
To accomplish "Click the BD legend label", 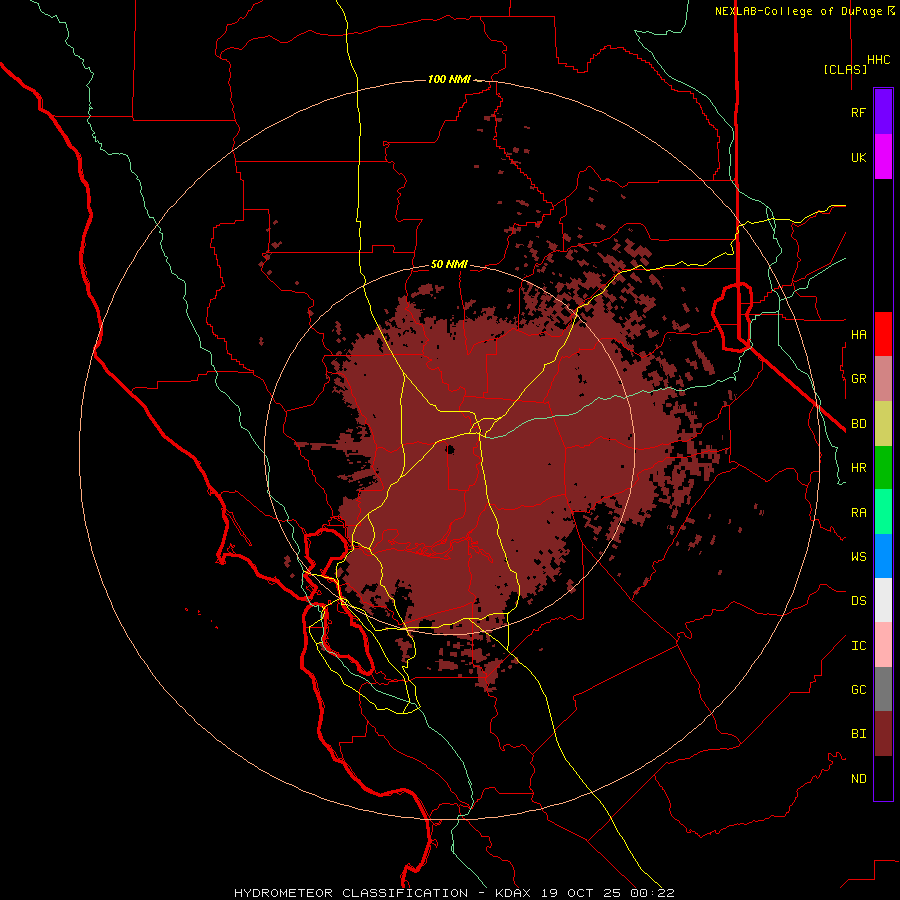I will (x=858, y=424).
